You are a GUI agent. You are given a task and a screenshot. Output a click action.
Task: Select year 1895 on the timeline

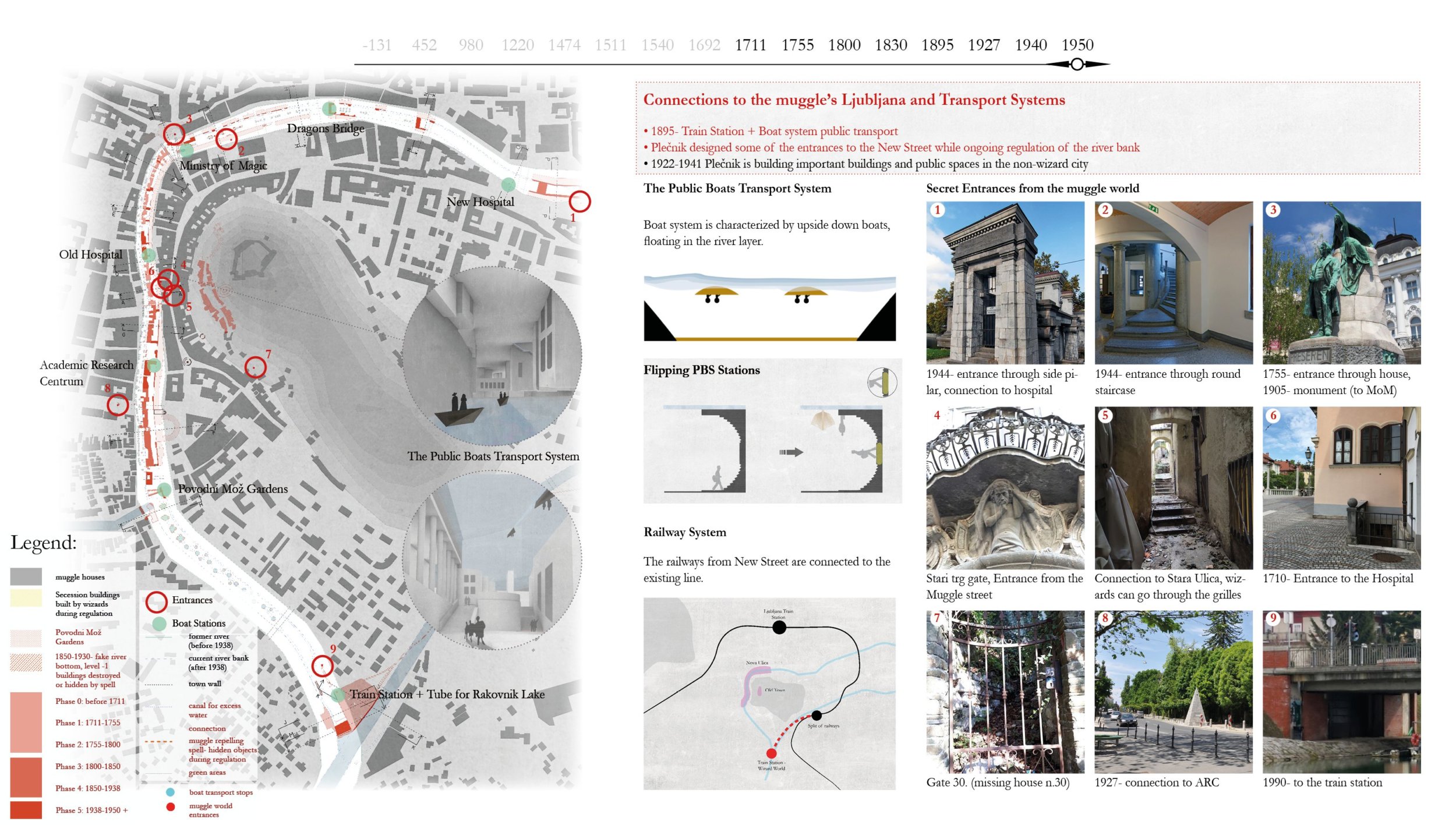937,45
